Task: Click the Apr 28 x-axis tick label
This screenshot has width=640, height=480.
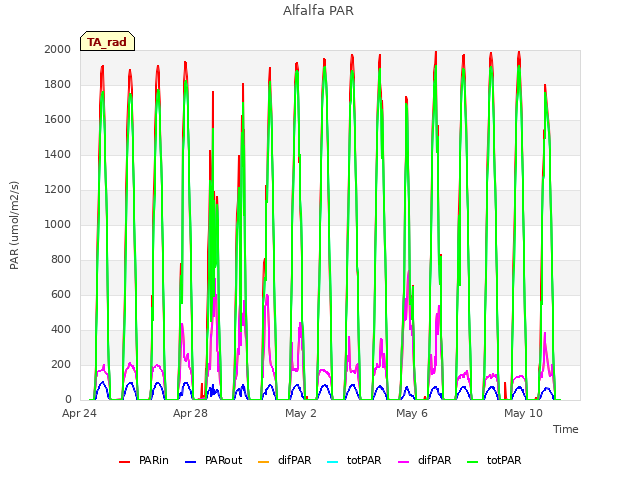Action: pyautogui.click(x=190, y=413)
